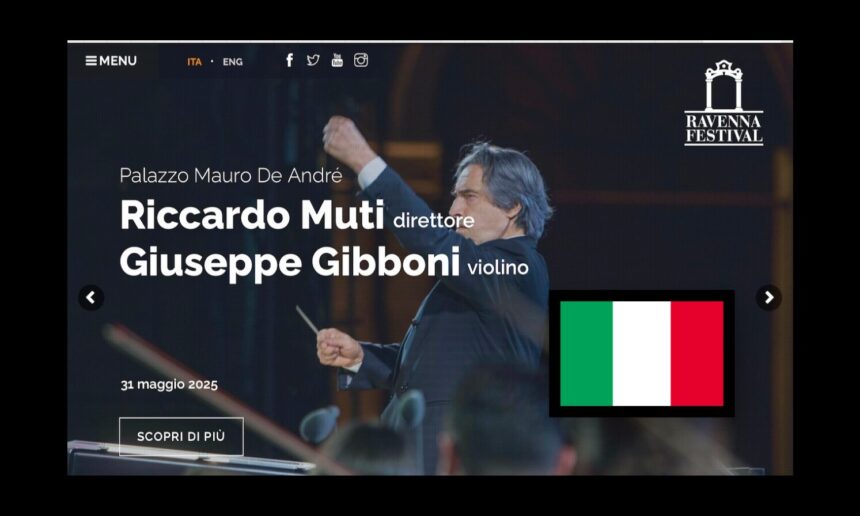Viewport: 860px width, 516px height.
Task: Click the violino role label
Action: coord(498,268)
